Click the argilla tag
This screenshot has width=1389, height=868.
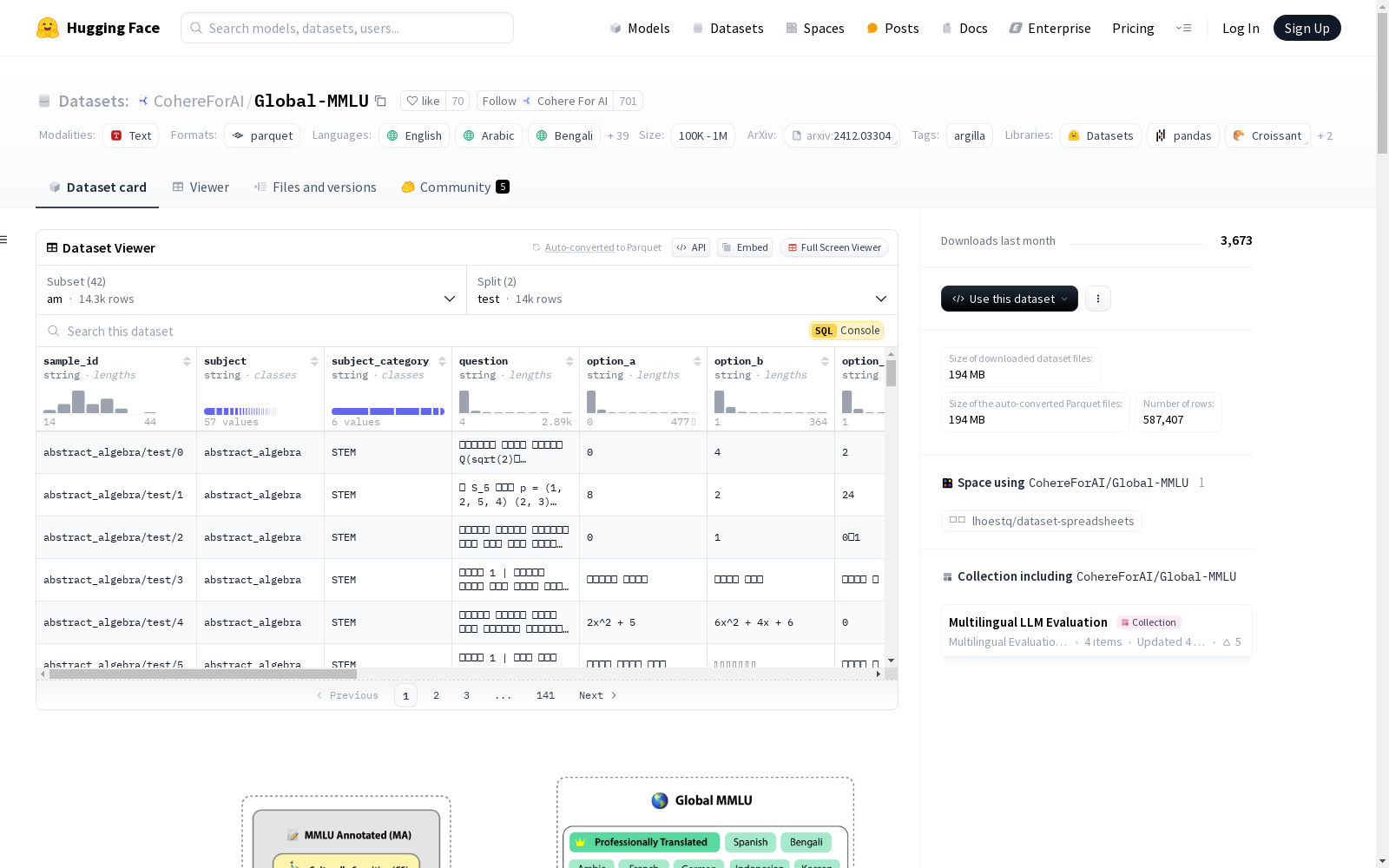click(x=969, y=135)
